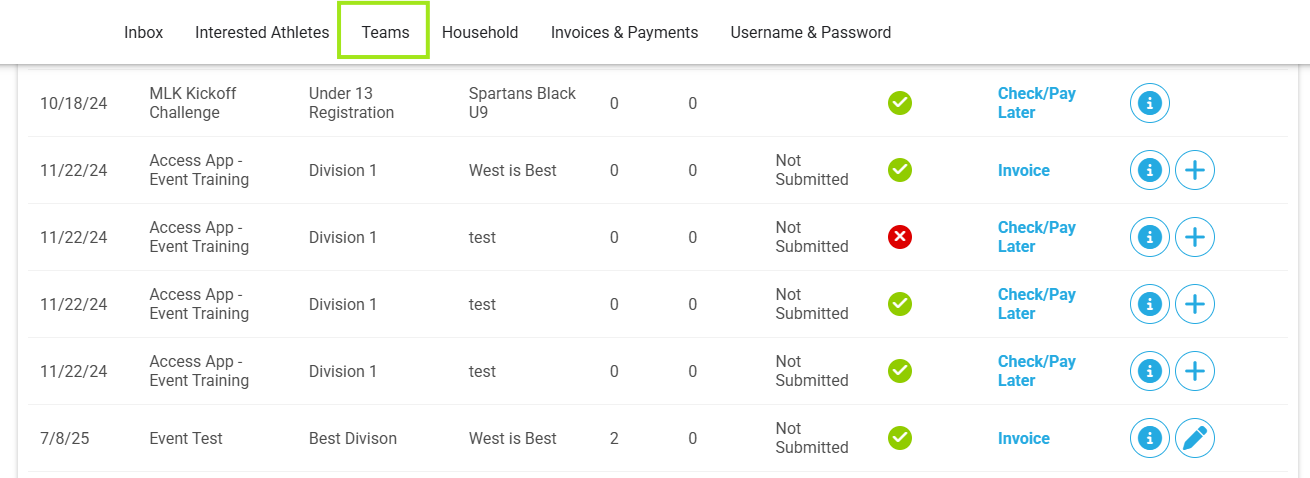Click plus icon on the red X test row
The width and height of the screenshot is (1310, 478).
(x=1194, y=237)
